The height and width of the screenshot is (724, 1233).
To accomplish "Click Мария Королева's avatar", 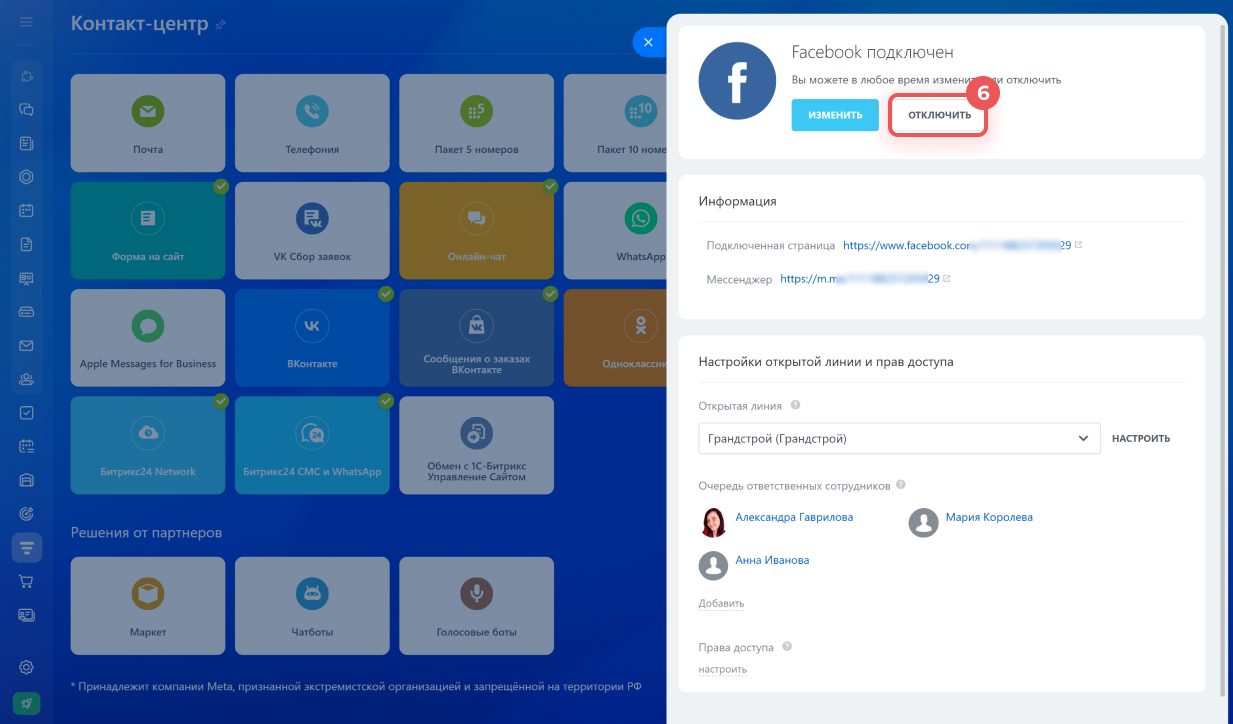I will click(923, 522).
